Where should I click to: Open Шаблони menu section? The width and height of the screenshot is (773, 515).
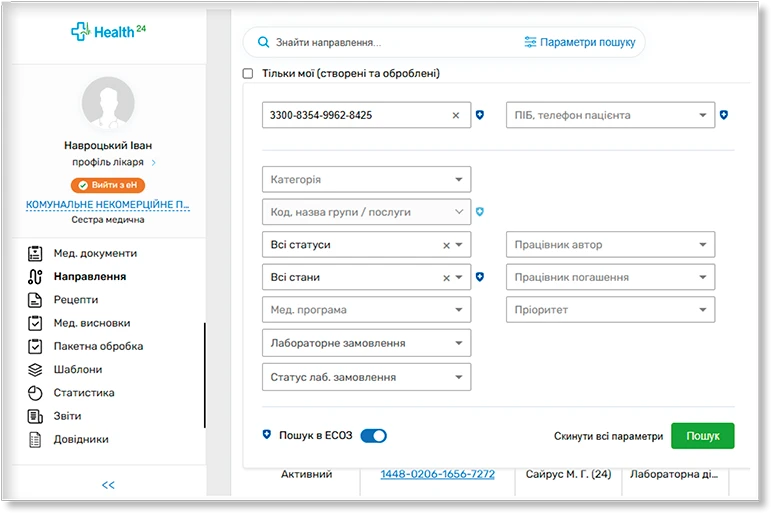tap(78, 370)
